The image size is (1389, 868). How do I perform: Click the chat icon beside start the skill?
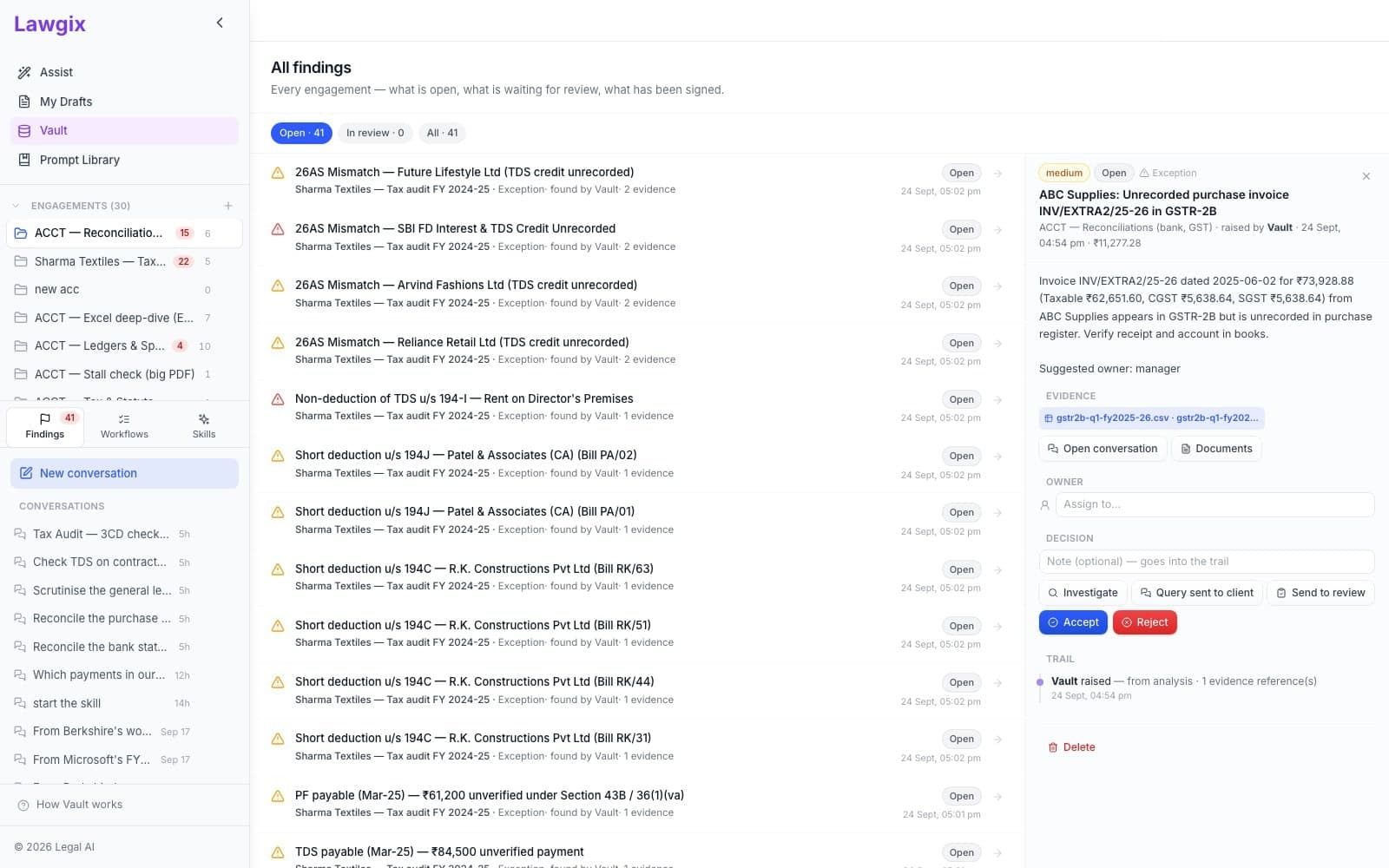tap(20, 703)
